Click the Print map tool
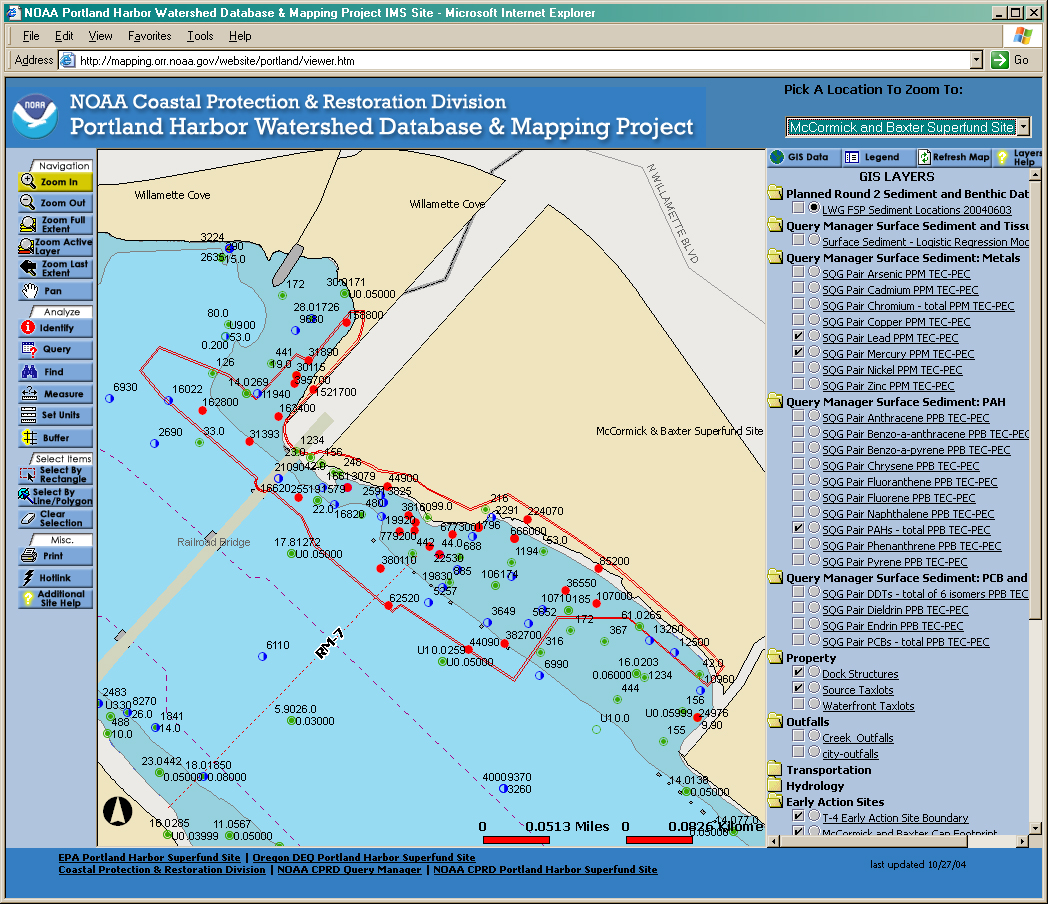1048x904 pixels. (x=55, y=555)
